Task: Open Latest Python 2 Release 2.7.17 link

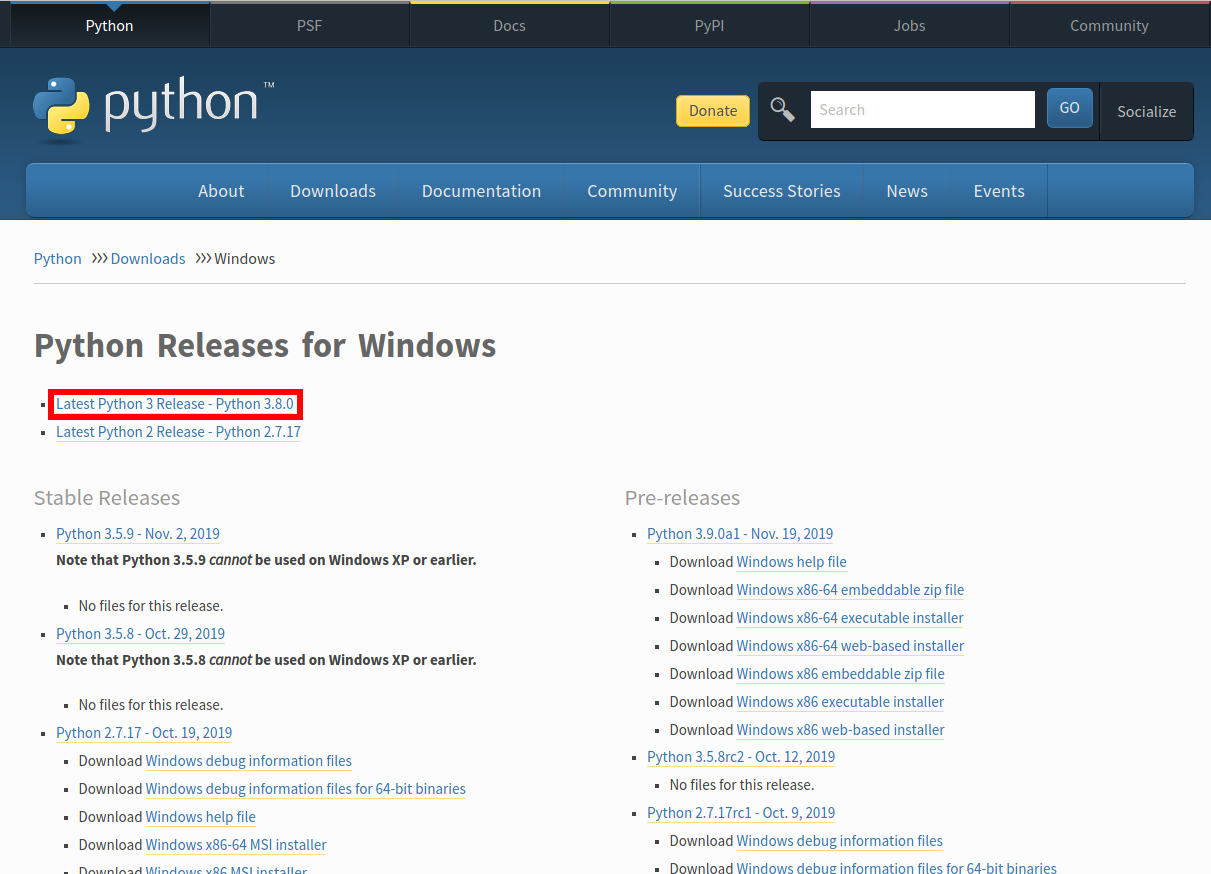Action: 178,432
